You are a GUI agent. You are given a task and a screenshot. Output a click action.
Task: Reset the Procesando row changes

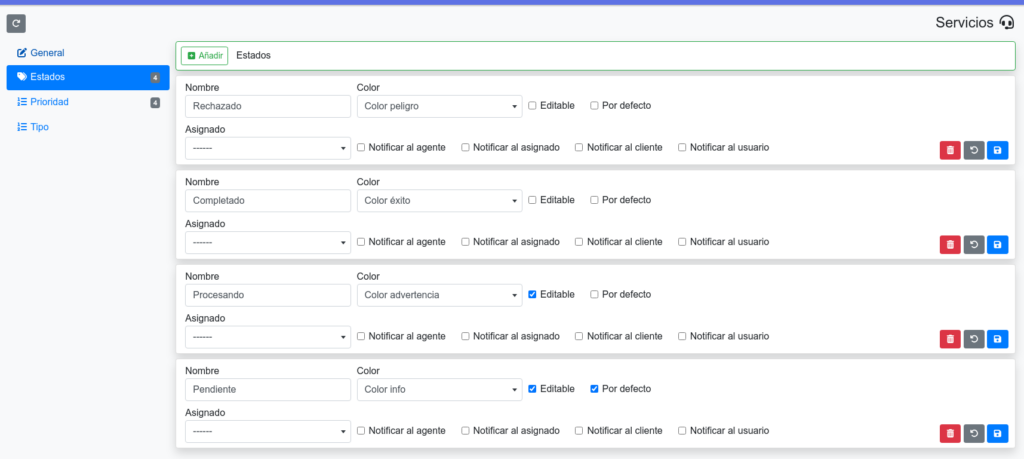974,339
